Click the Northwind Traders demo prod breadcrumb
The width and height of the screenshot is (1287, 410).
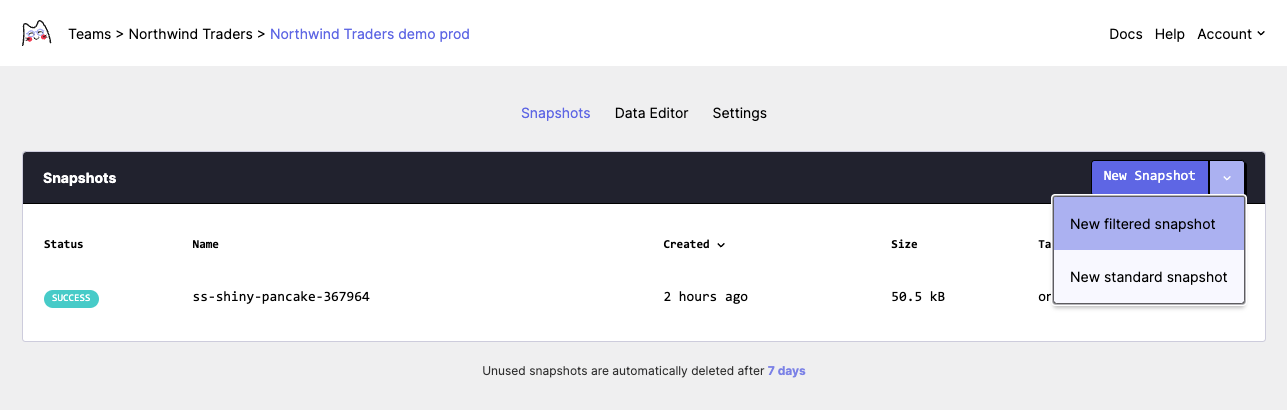[x=370, y=34]
